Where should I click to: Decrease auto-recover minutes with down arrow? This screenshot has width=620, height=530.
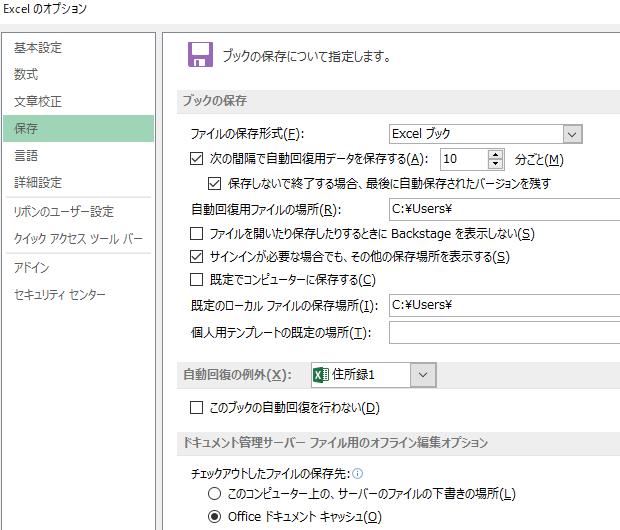pos(496,164)
